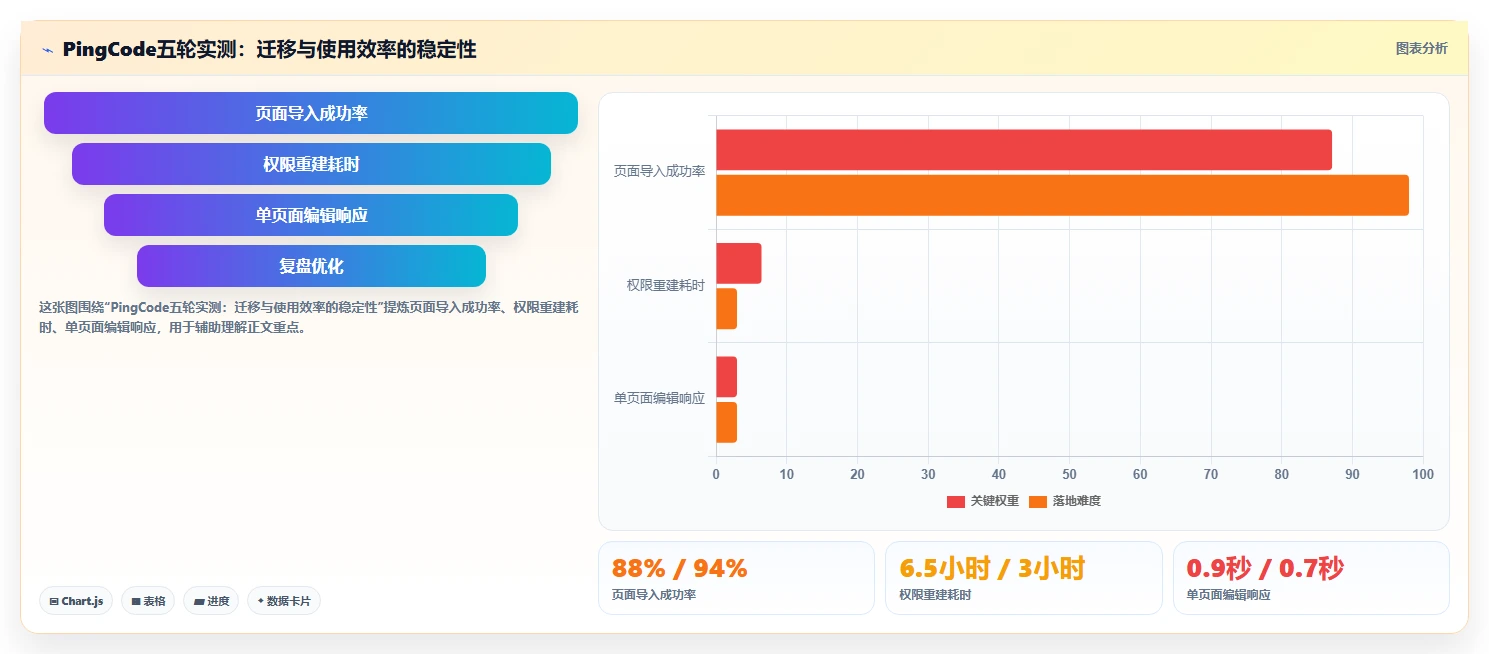Open the 88% / 94% data card
The height and width of the screenshot is (654, 1489).
(x=736, y=578)
